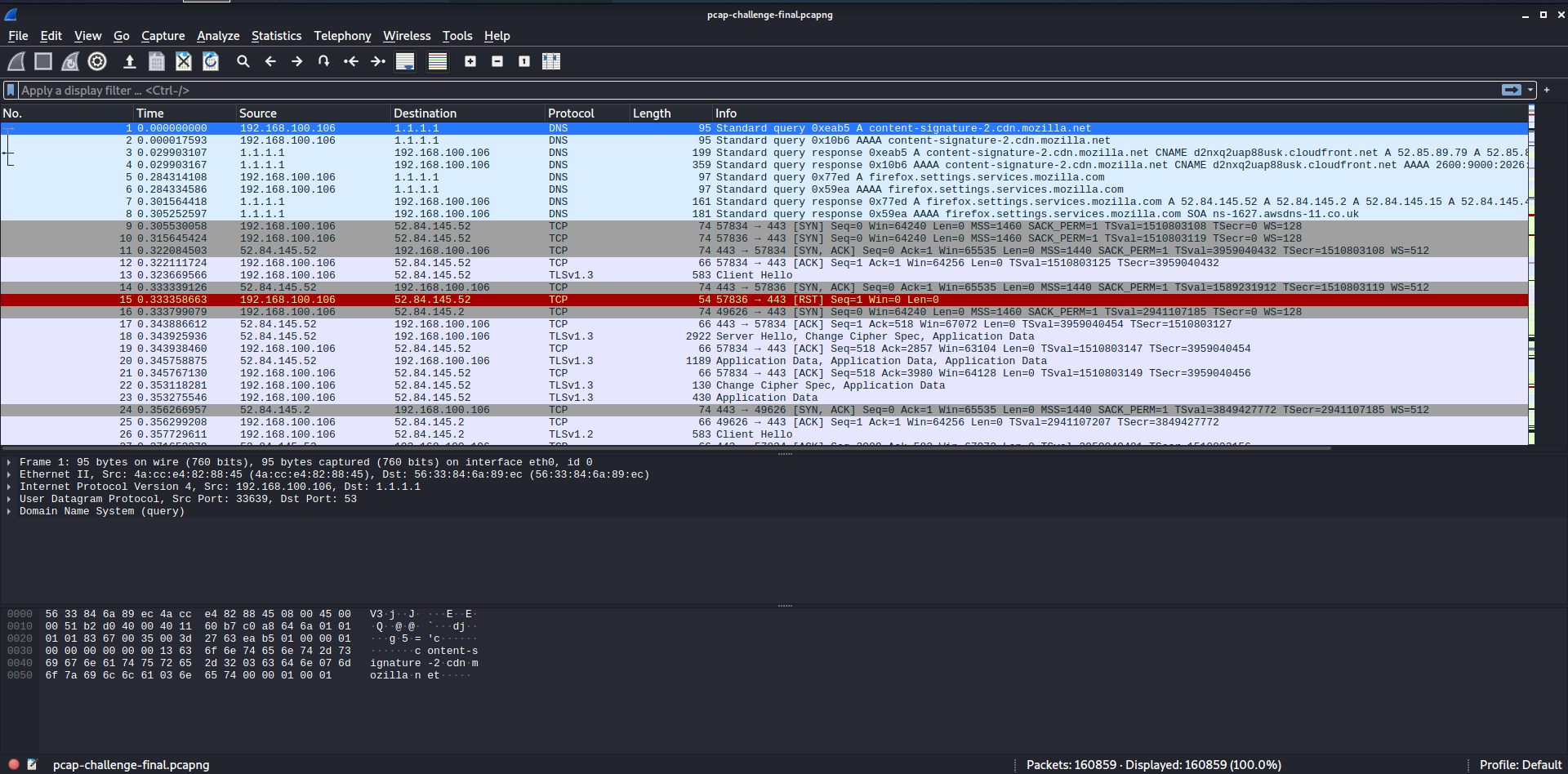Reset text to normal size

(524, 61)
